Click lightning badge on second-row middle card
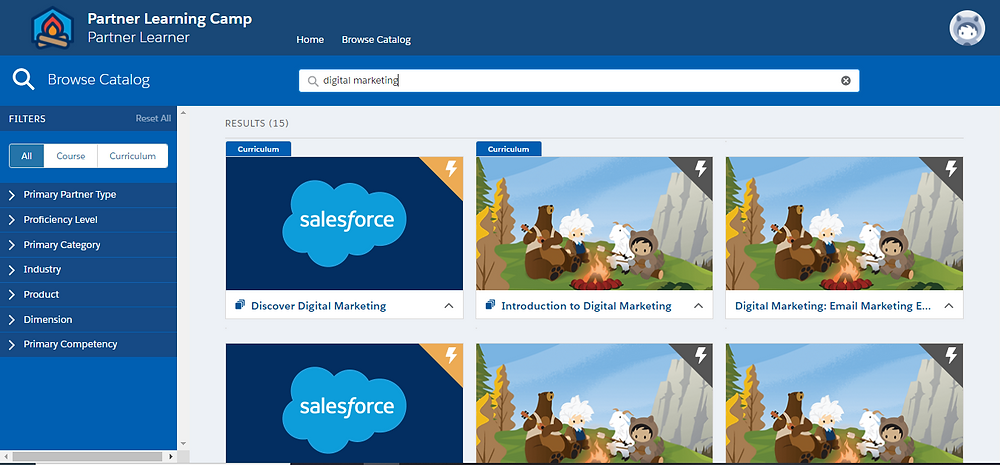 click(x=700, y=355)
